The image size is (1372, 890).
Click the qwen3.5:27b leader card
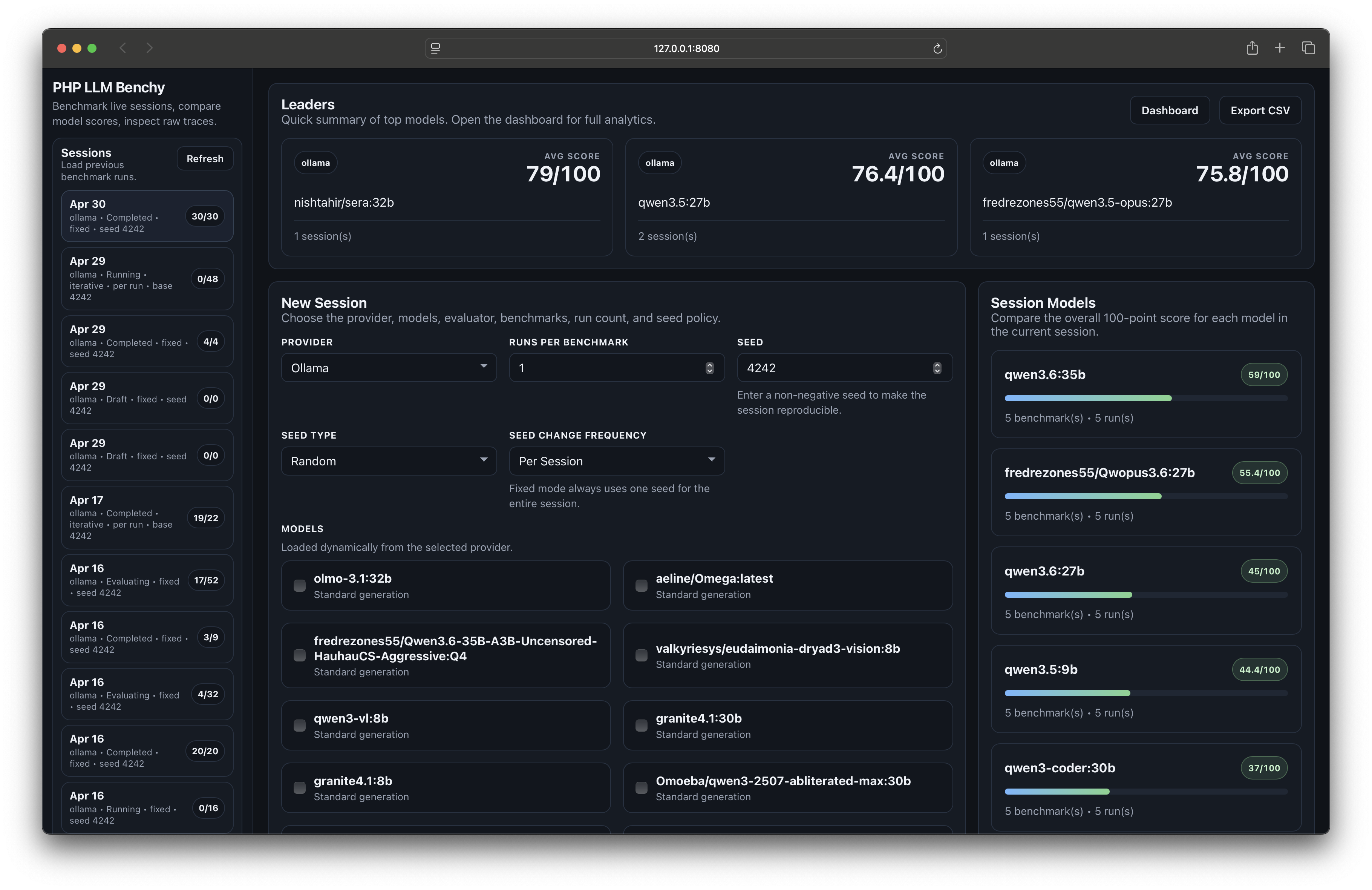coord(791,197)
